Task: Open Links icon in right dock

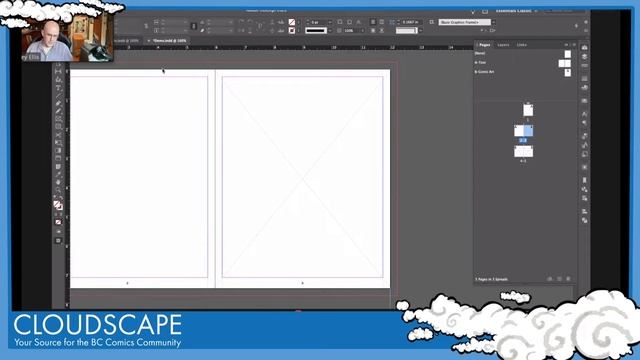Action: tap(584, 65)
